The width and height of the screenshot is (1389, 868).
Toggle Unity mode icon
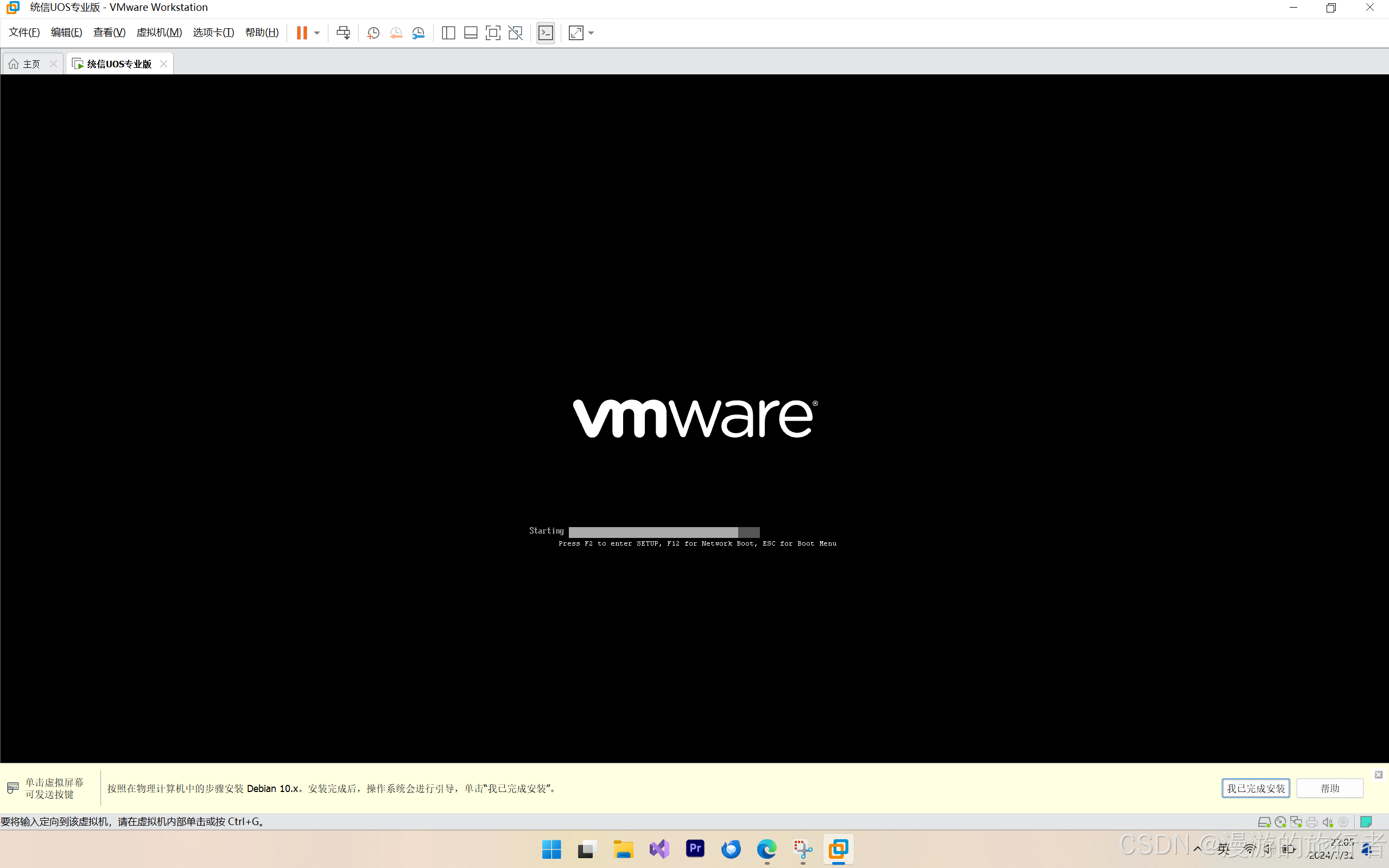(x=516, y=33)
